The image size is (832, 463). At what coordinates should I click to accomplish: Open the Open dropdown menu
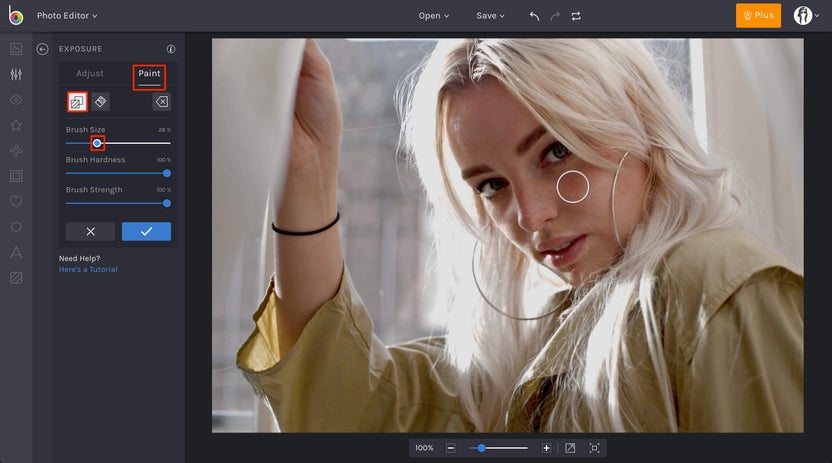(x=433, y=16)
